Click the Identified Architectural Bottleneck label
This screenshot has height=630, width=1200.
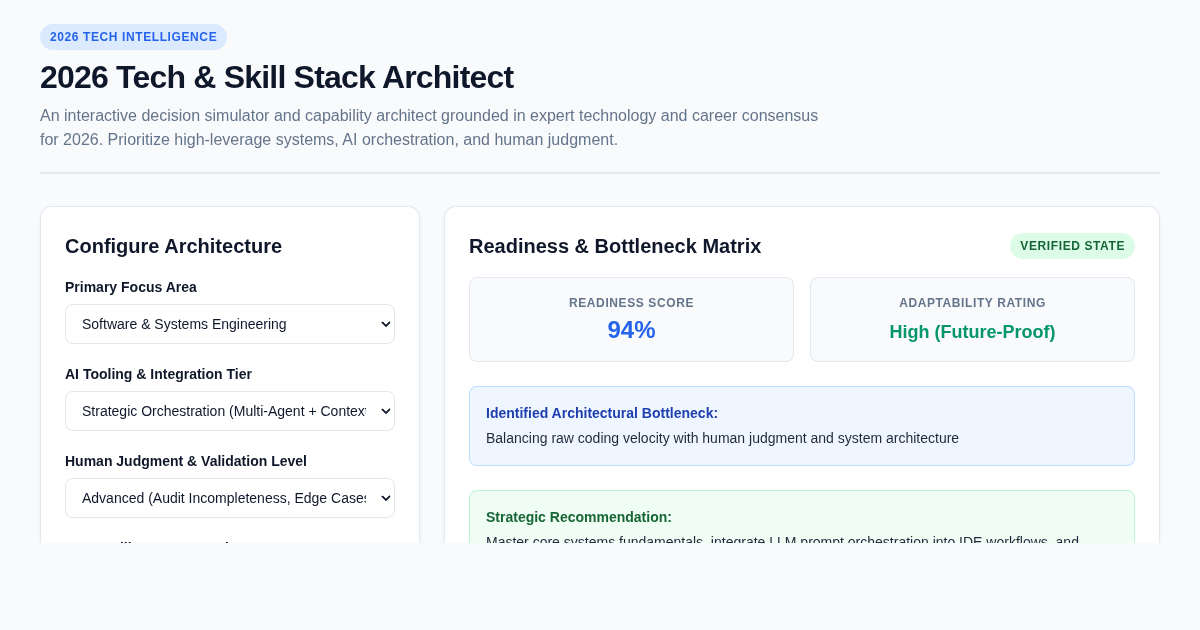click(x=602, y=413)
